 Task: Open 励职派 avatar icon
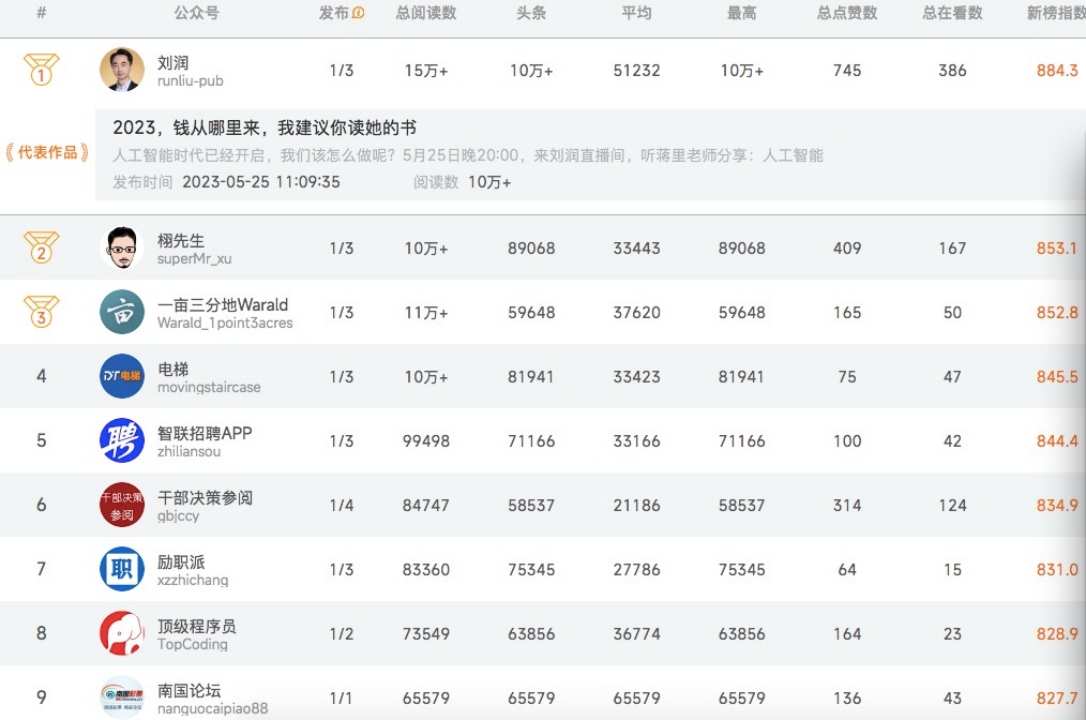(x=122, y=569)
